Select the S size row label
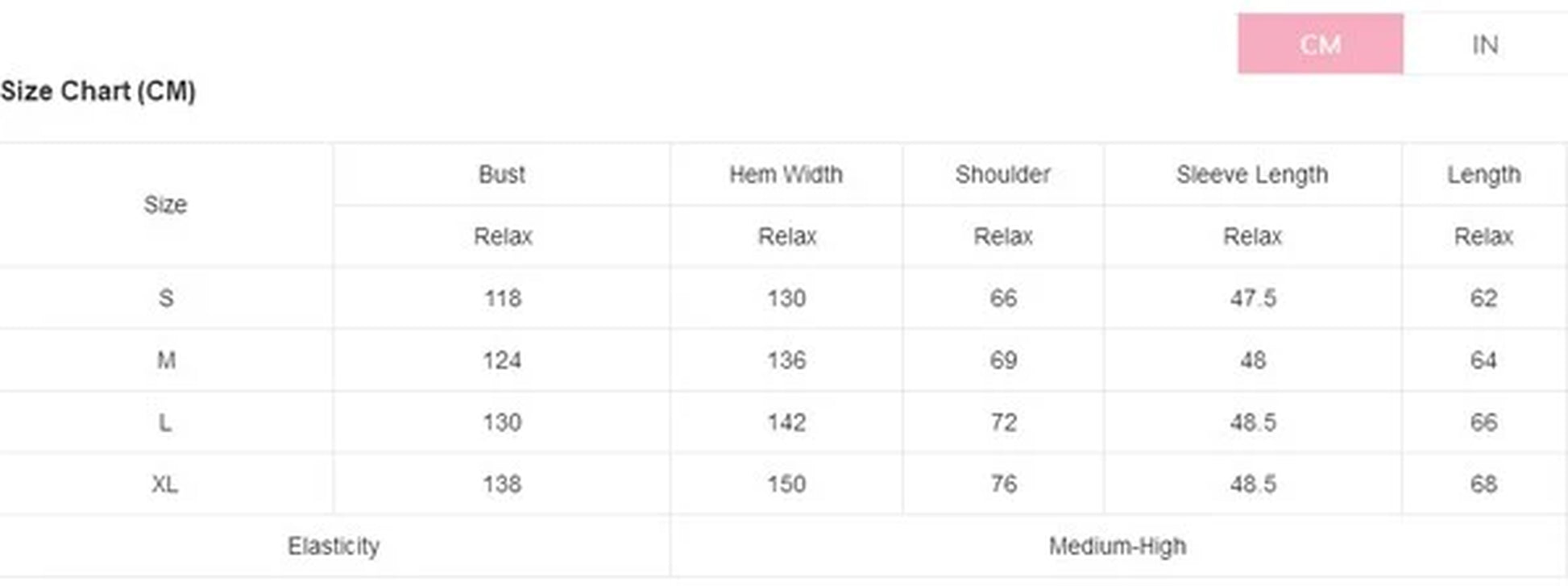1568x586 pixels. (166, 298)
